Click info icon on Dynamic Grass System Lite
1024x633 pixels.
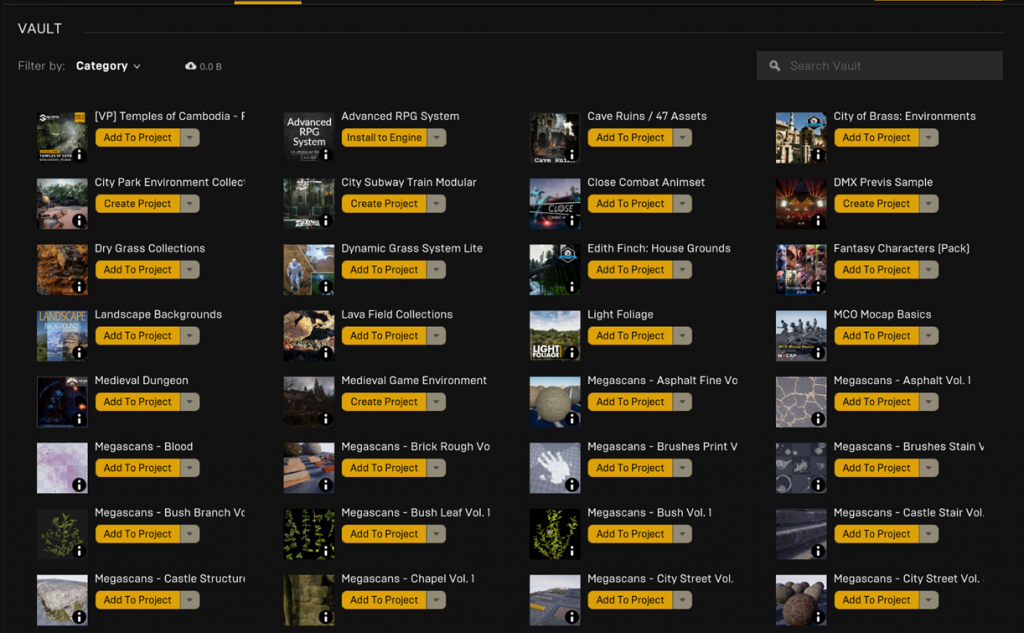(325, 287)
